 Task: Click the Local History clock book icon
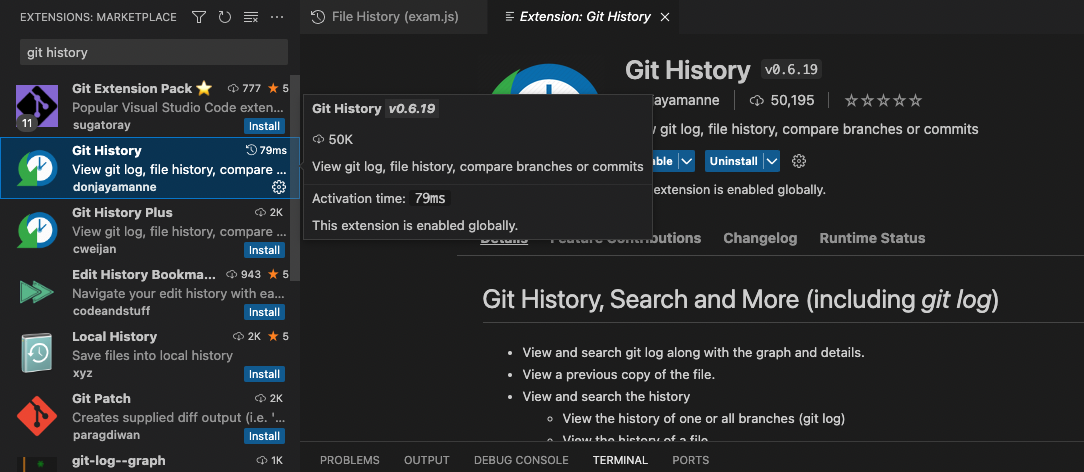(x=37, y=354)
